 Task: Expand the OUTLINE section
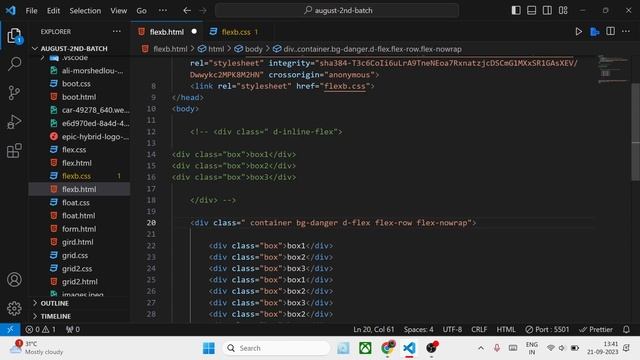(79, 303)
